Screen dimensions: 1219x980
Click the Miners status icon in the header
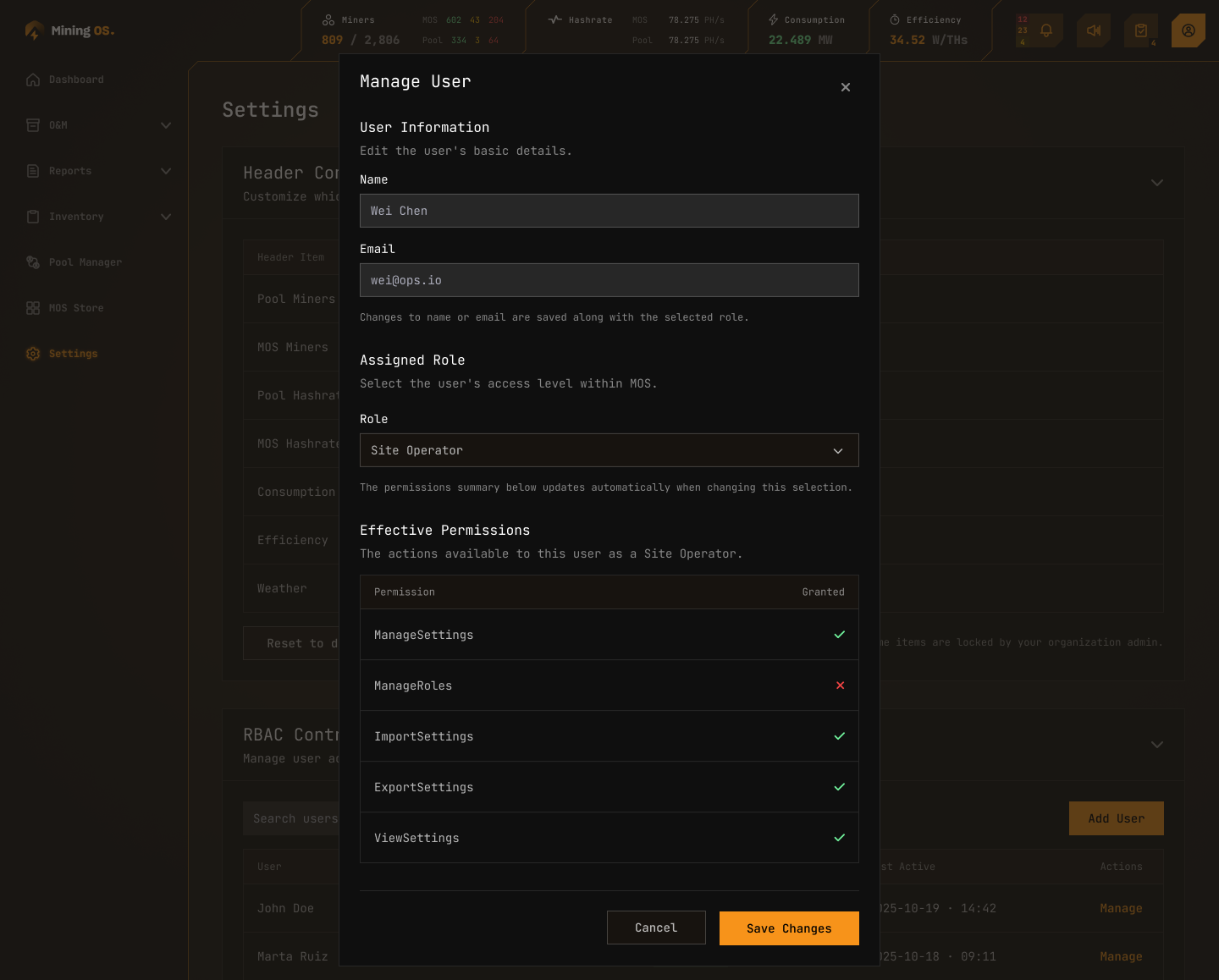pos(328,19)
